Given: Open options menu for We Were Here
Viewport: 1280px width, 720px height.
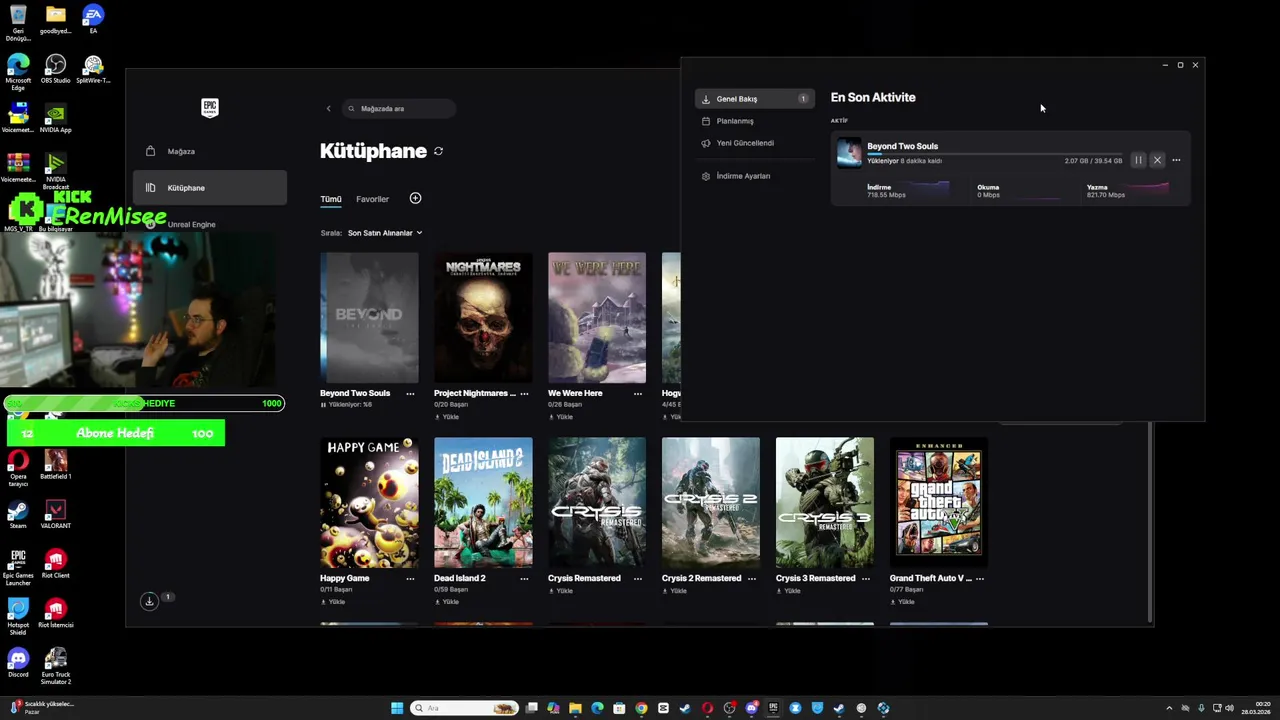Looking at the screenshot, I should 638,393.
